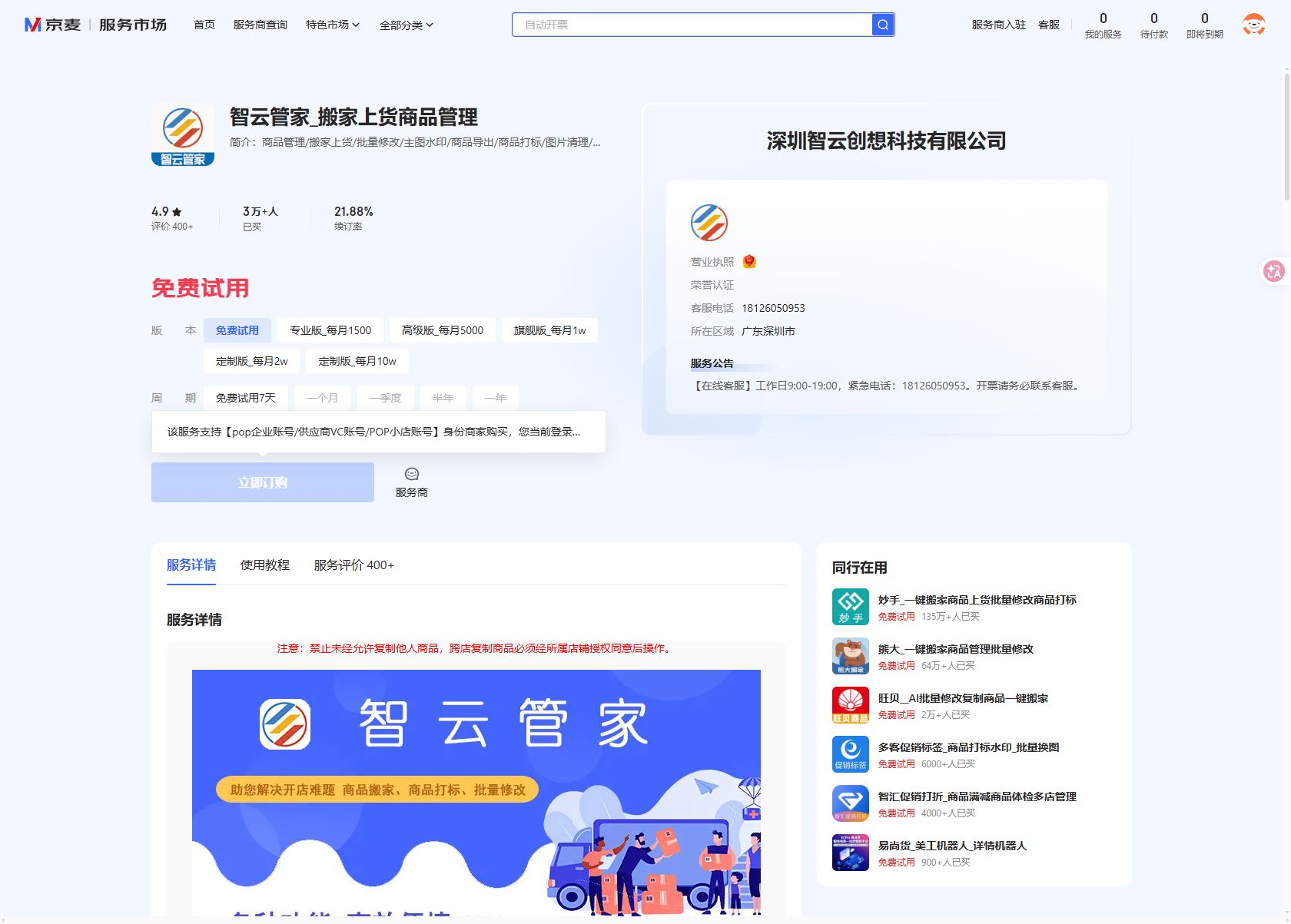Click the company logo in vendor card
Image resolution: width=1291 pixels, height=924 pixels.
pos(709,223)
